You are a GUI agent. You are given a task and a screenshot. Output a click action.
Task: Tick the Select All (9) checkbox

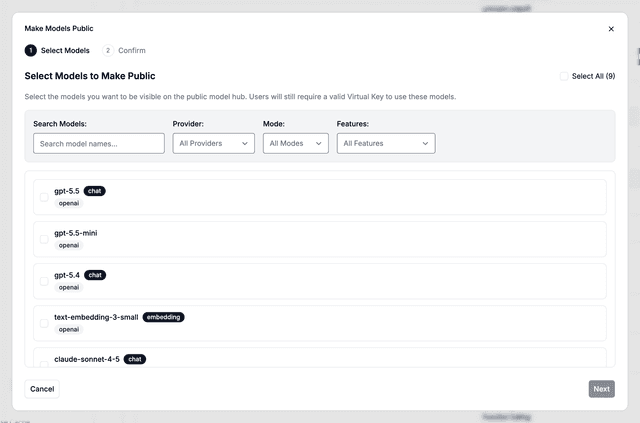click(x=564, y=76)
